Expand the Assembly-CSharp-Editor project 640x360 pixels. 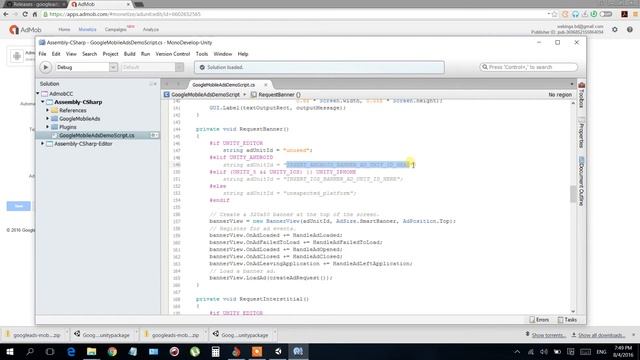42,144
